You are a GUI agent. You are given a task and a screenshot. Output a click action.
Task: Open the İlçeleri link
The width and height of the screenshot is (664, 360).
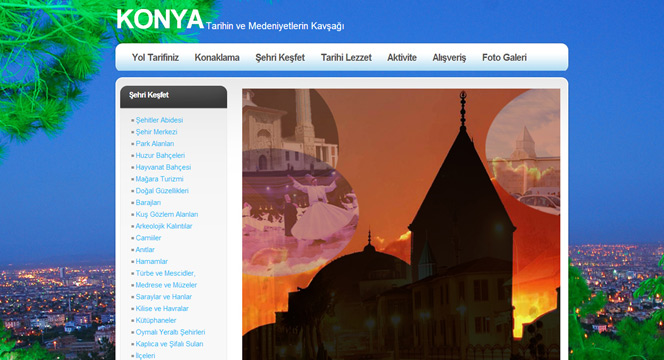click(x=145, y=356)
